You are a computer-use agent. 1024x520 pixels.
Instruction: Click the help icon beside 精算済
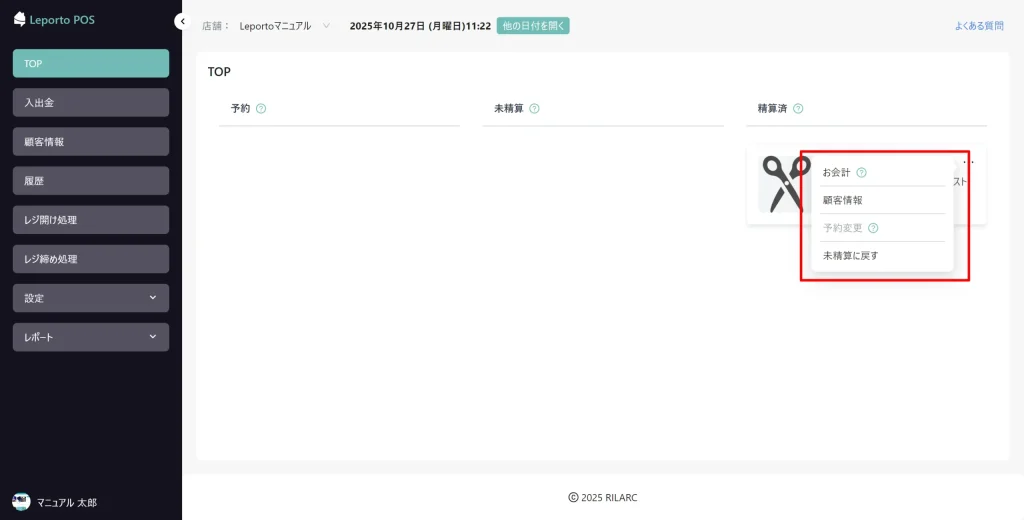pyautogui.click(x=798, y=108)
